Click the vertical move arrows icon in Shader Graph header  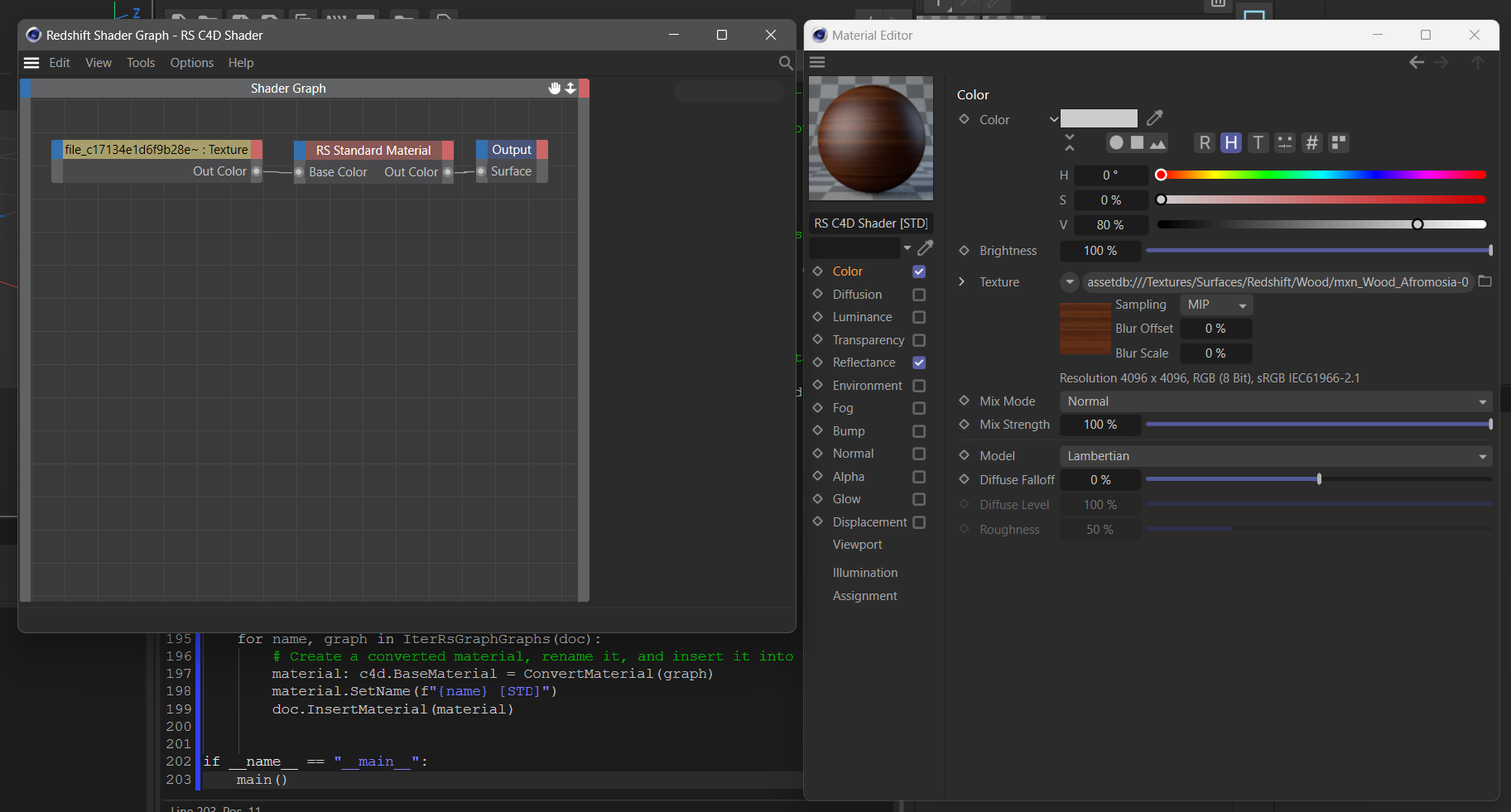[x=570, y=88]
